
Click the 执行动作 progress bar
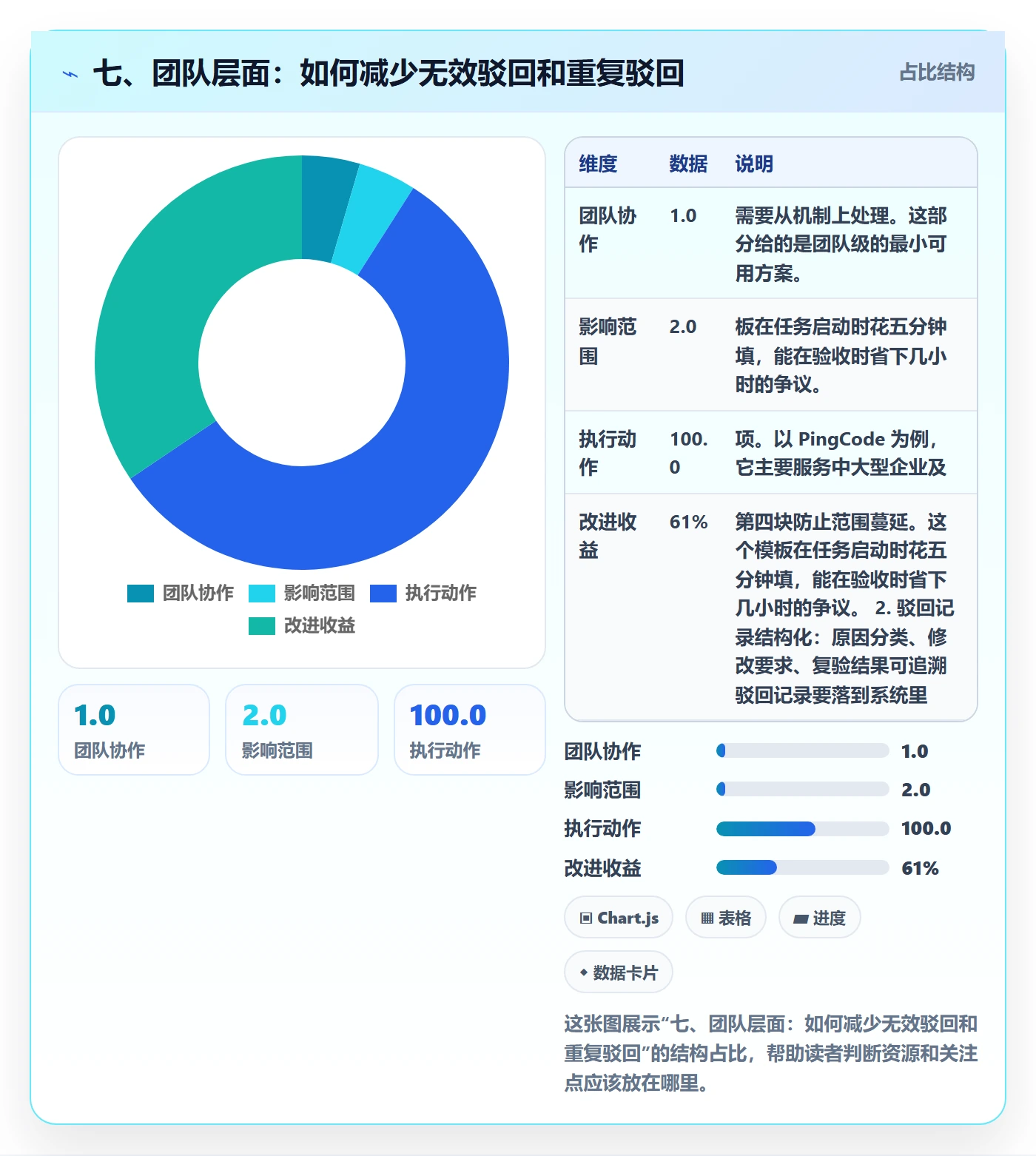tap(803, 829)
